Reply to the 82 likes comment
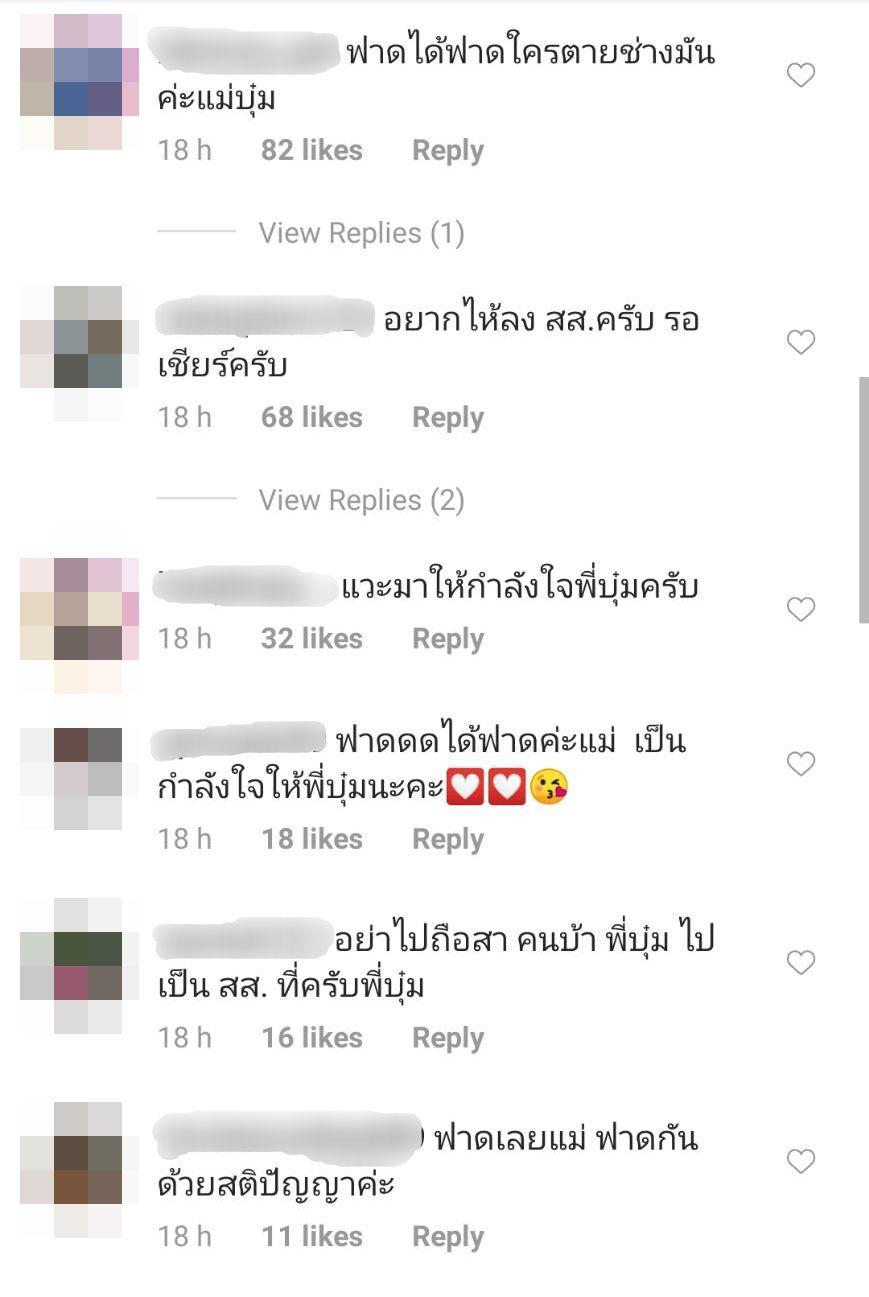 click(x=448, y=151)
